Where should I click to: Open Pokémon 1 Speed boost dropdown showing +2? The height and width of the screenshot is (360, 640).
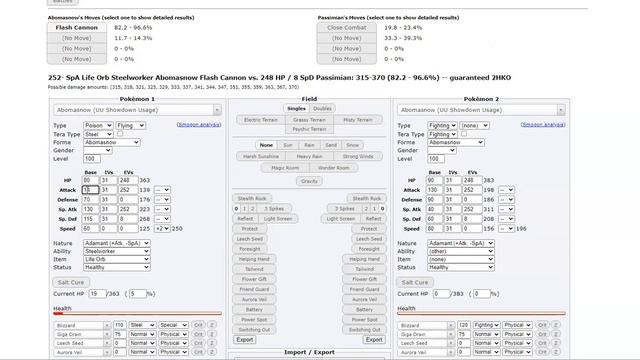[162, 229]
